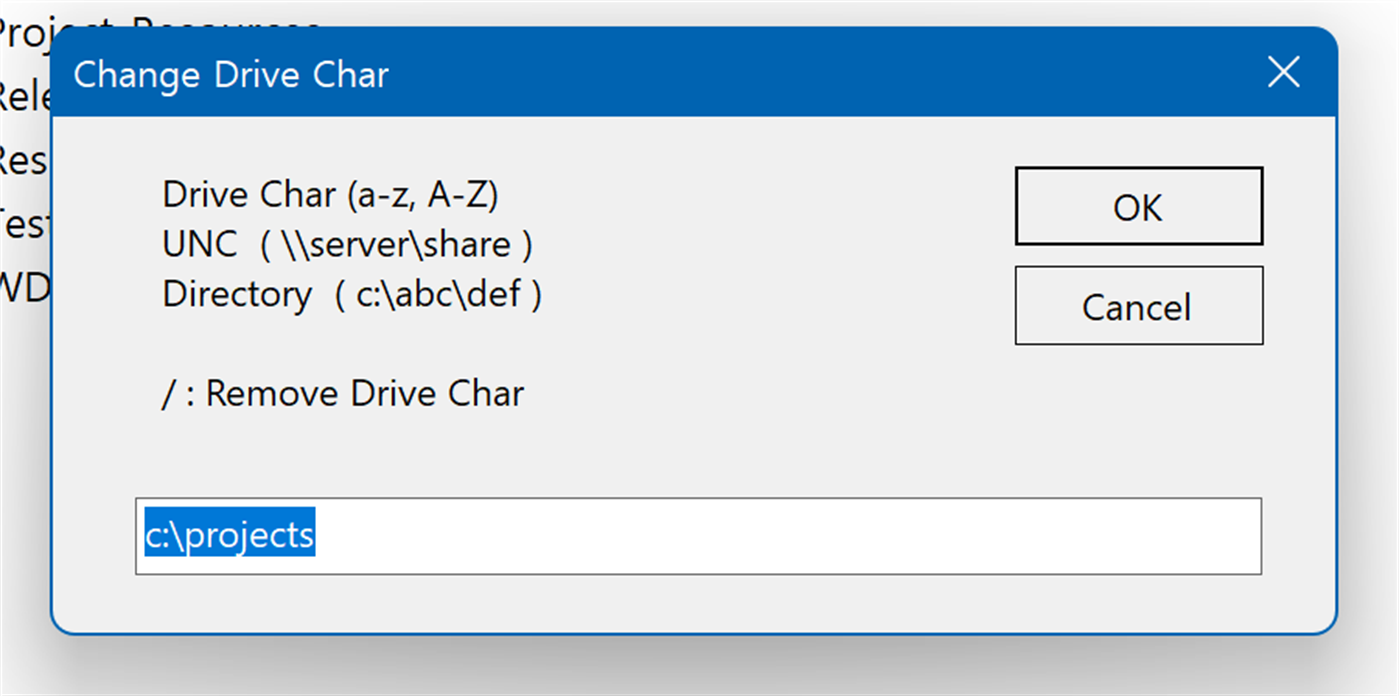Select the partially hidden WD... background item

click(x=22, y=287)
